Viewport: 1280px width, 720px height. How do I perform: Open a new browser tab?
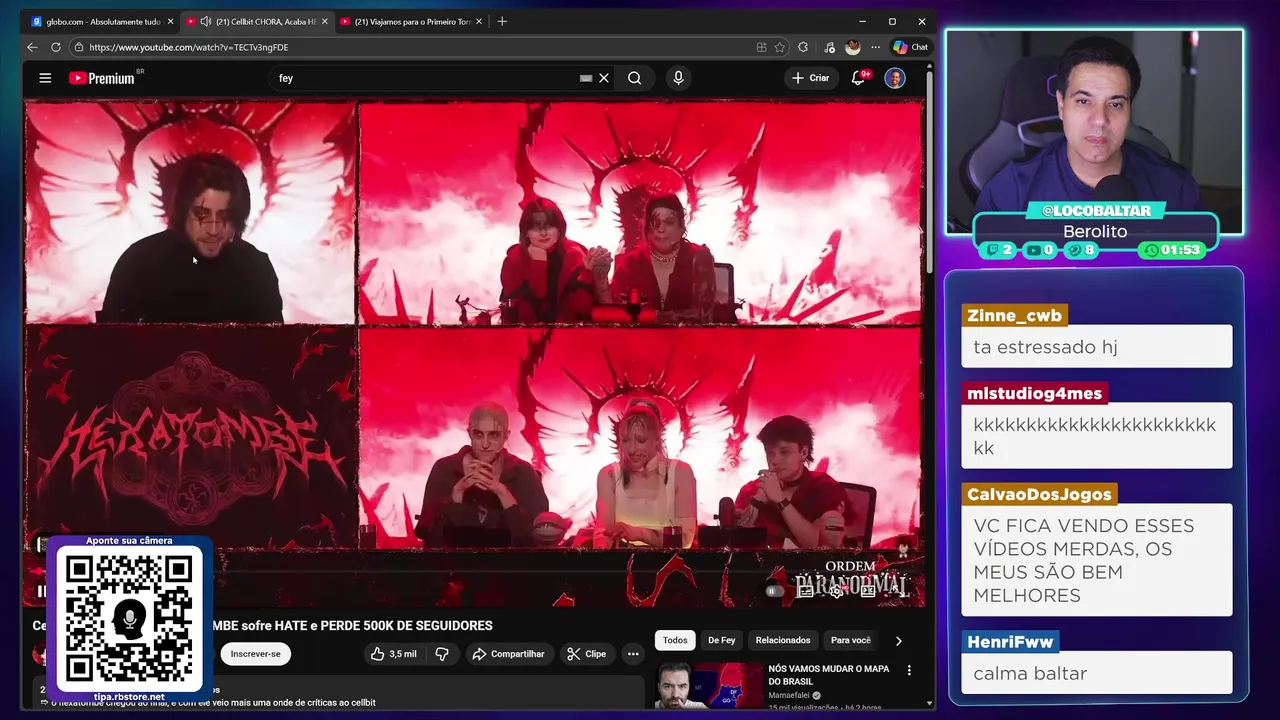point(502,21)
